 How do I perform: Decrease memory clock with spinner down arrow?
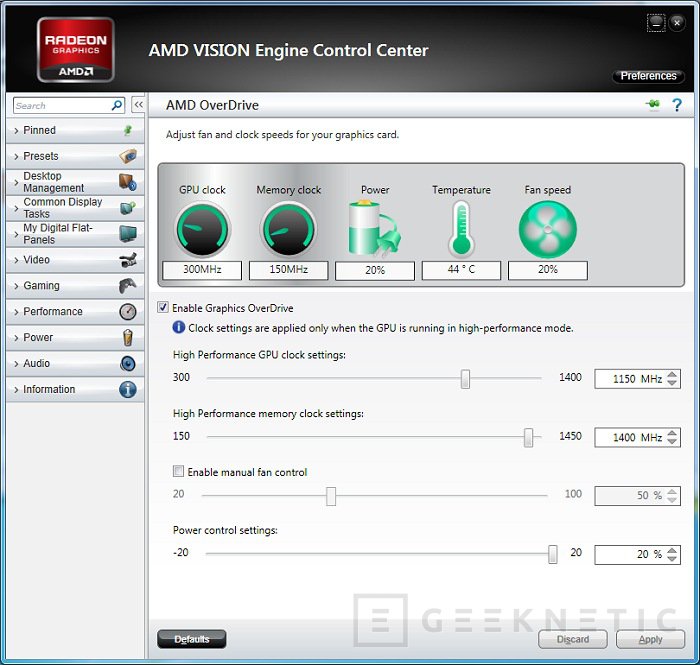672,442
